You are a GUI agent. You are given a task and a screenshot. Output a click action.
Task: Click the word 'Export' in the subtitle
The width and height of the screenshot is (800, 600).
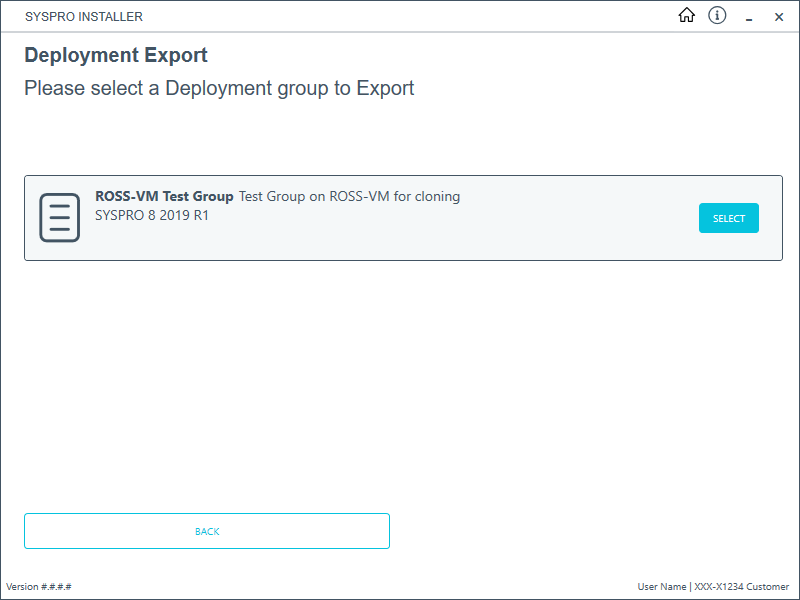click(385, 88)
